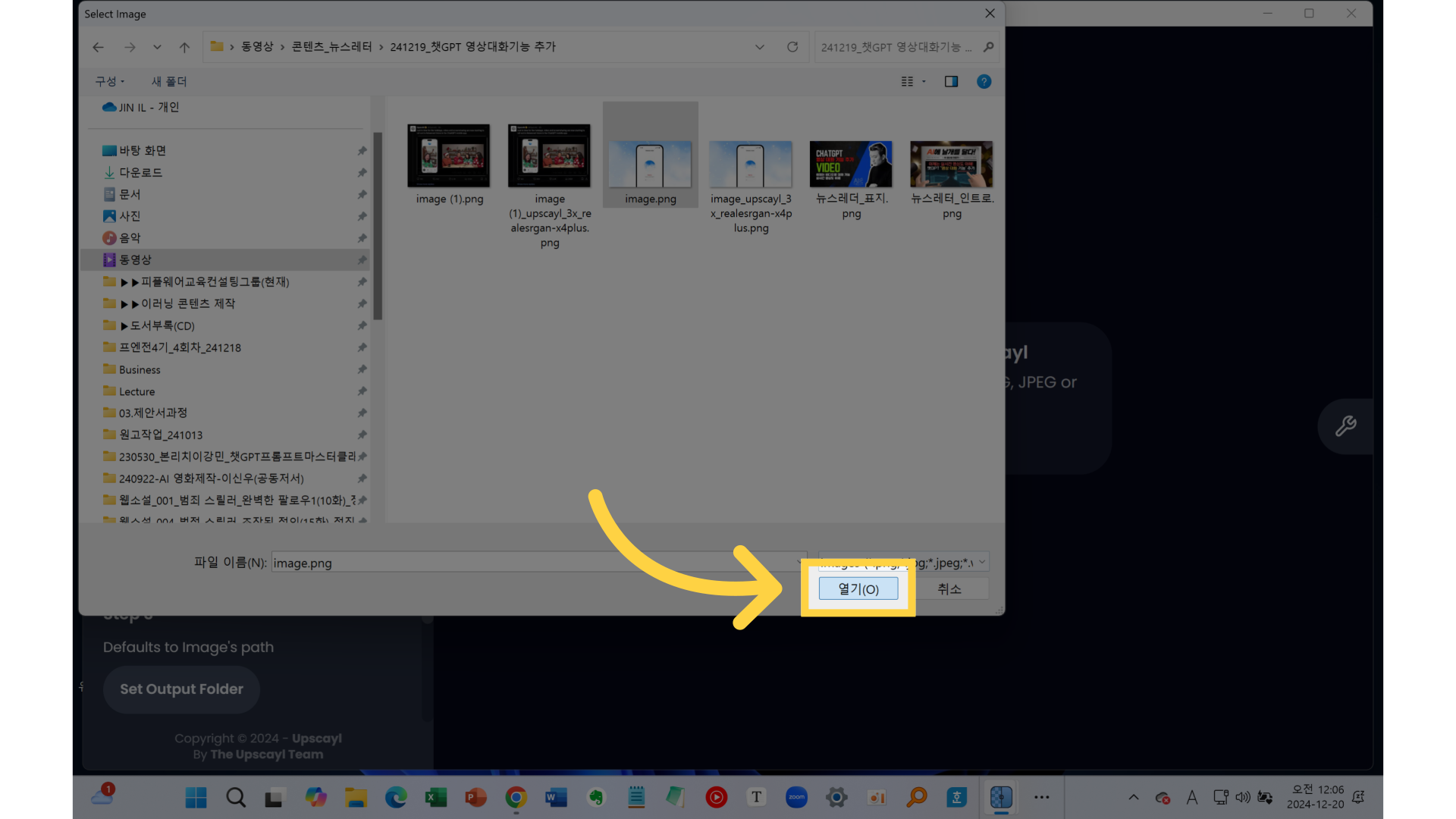1456x819 pixels.
Task: Click 새 폴더 to create a folder
Action: [168, 81]
